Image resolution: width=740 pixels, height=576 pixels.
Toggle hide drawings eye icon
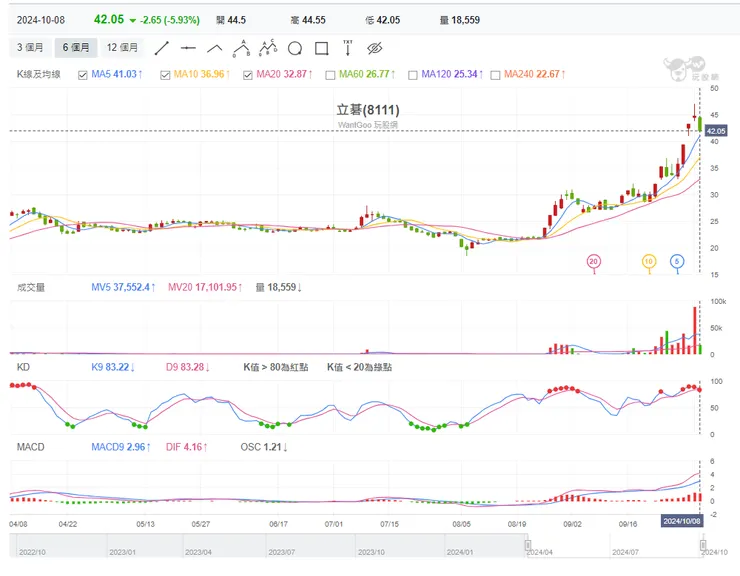pos(375,48)
